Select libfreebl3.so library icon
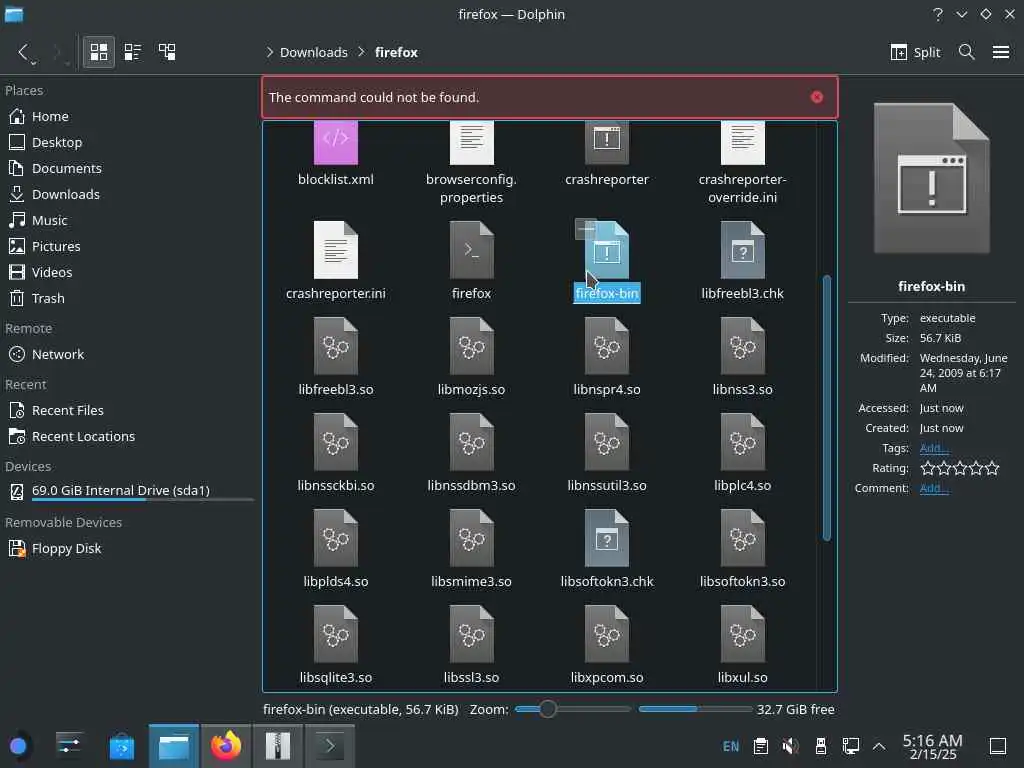The image size is (1024, 768). [336, 346]
